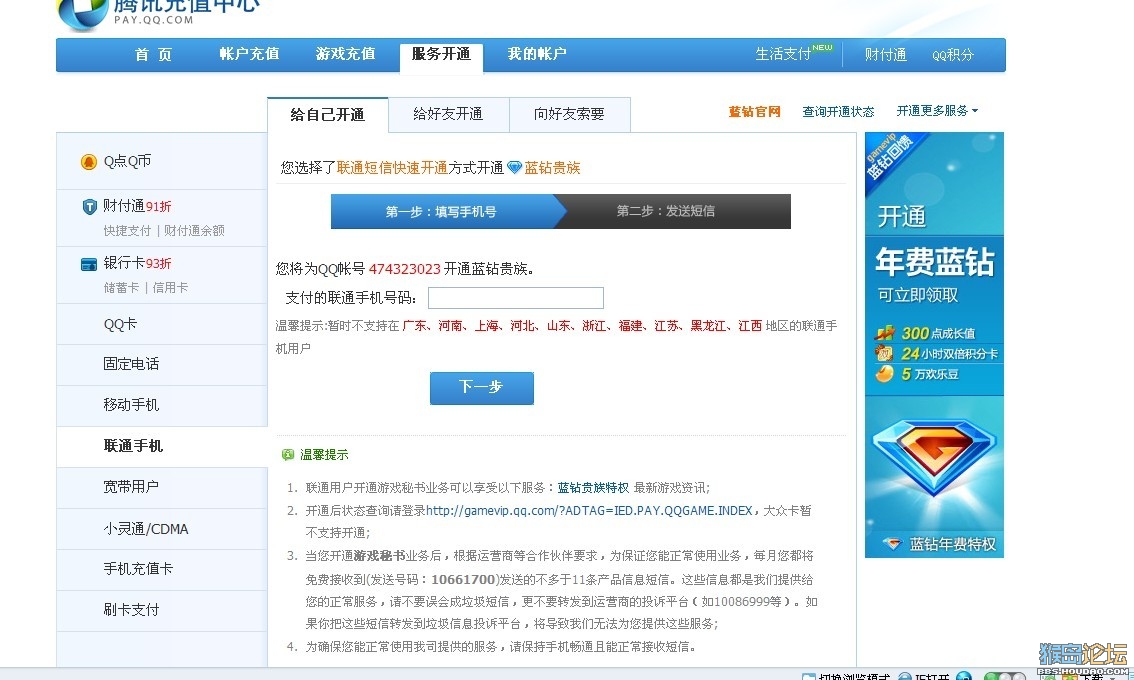Screen dimensions: 1134x680
Task: Click the green 温馨提示 icon
Action: pos(288,454)
